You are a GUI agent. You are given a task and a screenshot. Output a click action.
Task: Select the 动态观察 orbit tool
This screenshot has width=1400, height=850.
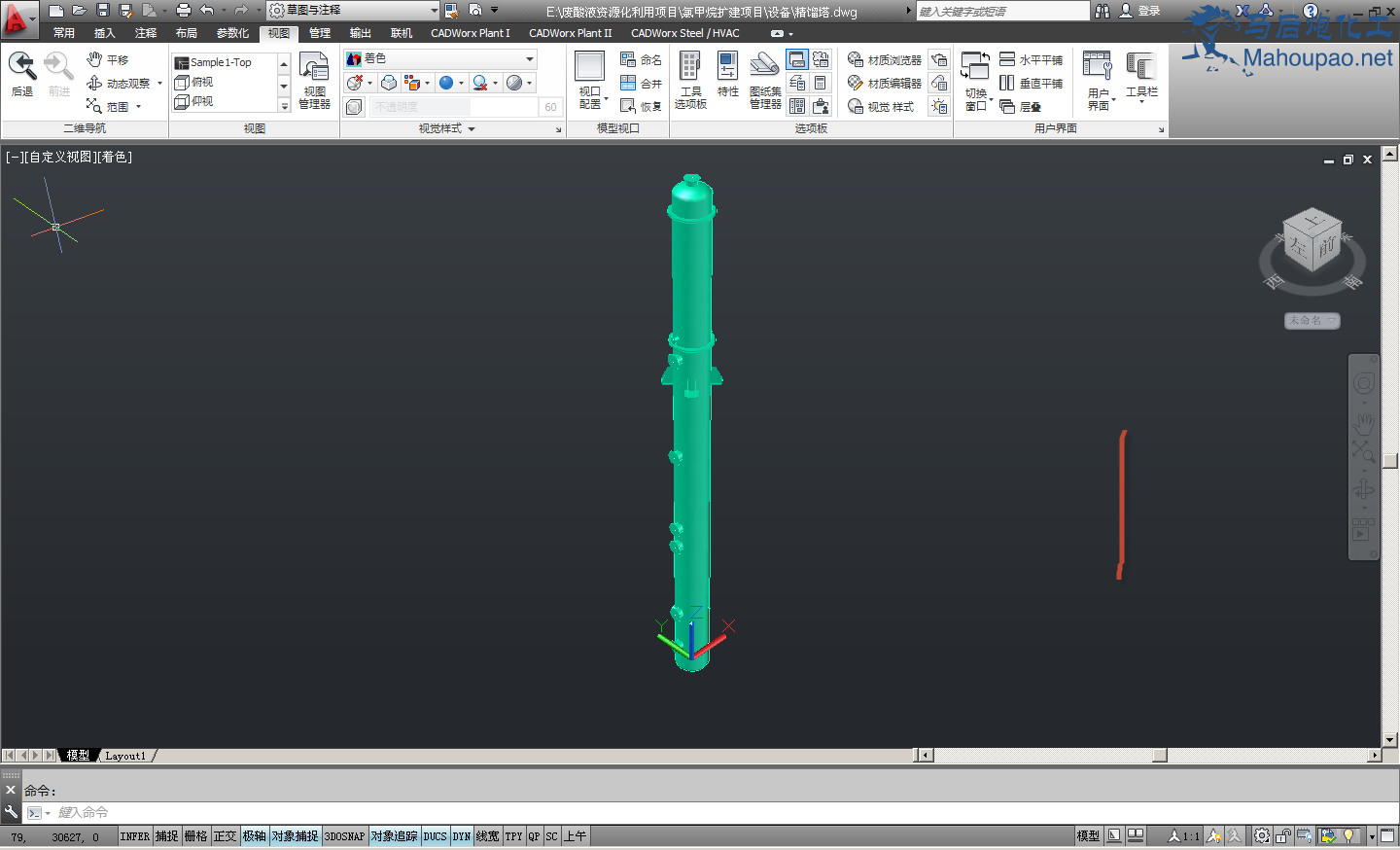(119, 84)
